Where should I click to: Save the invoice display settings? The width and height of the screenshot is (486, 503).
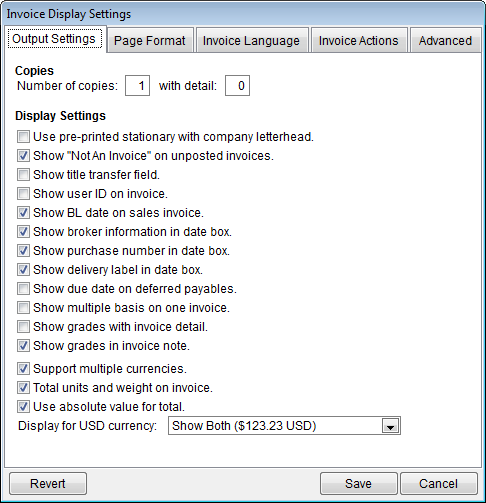359,483
